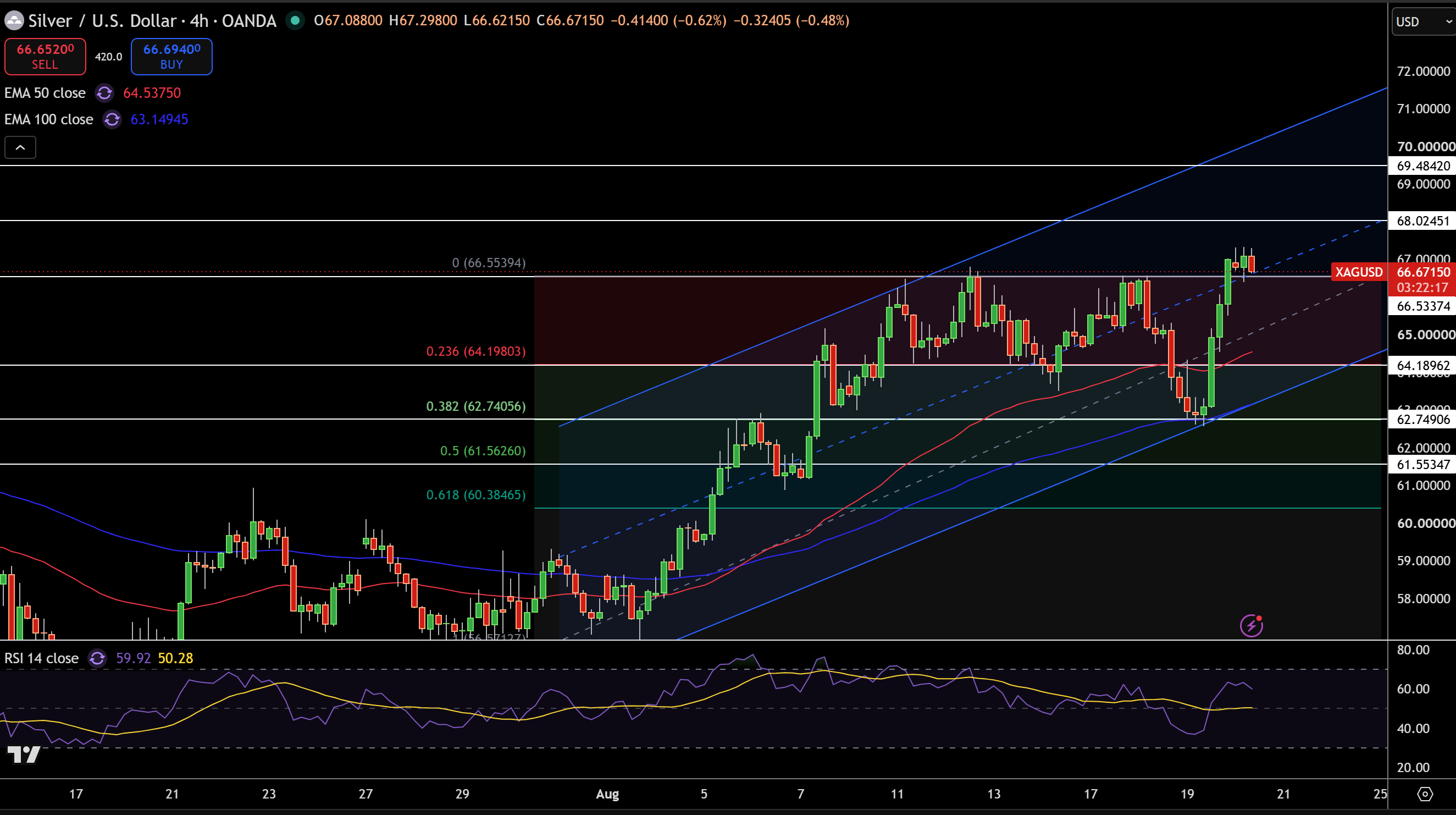Select the RSI 14 close indicator label
The height and width of the screenshot is (815, 1456).
[41, 658]
